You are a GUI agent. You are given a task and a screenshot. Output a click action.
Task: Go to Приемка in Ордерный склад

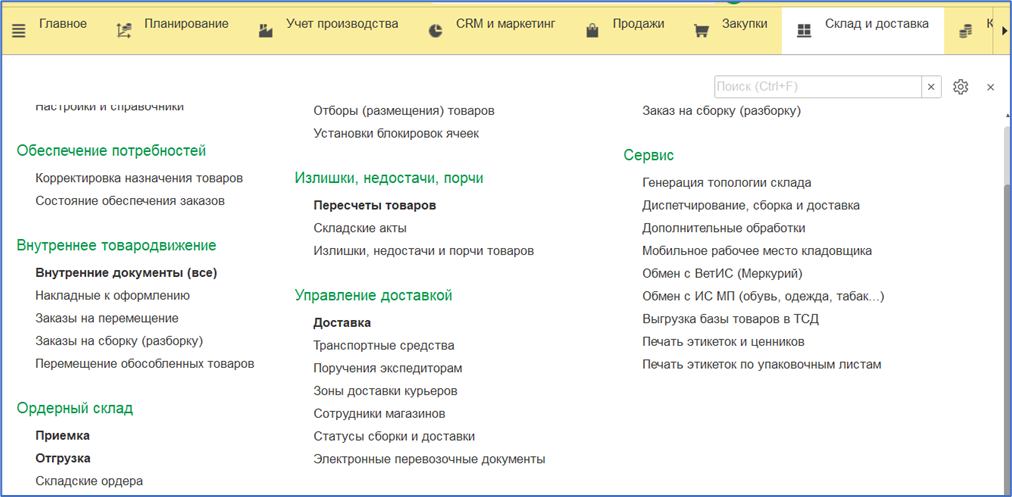tap(62, 435)
